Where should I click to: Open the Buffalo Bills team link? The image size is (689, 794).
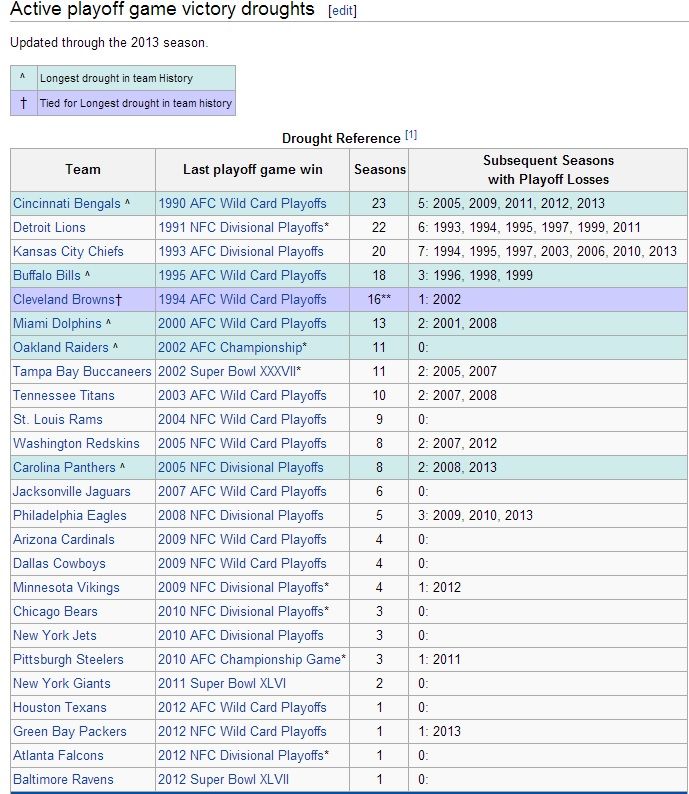click(47, 275)
